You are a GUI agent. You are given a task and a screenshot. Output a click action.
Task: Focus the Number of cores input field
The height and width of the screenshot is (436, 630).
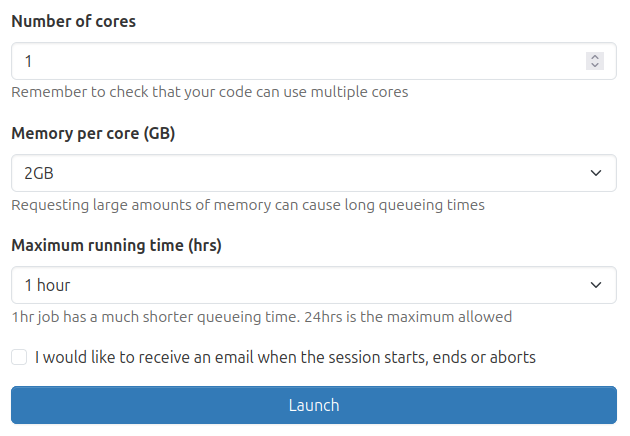coord(300,61)
